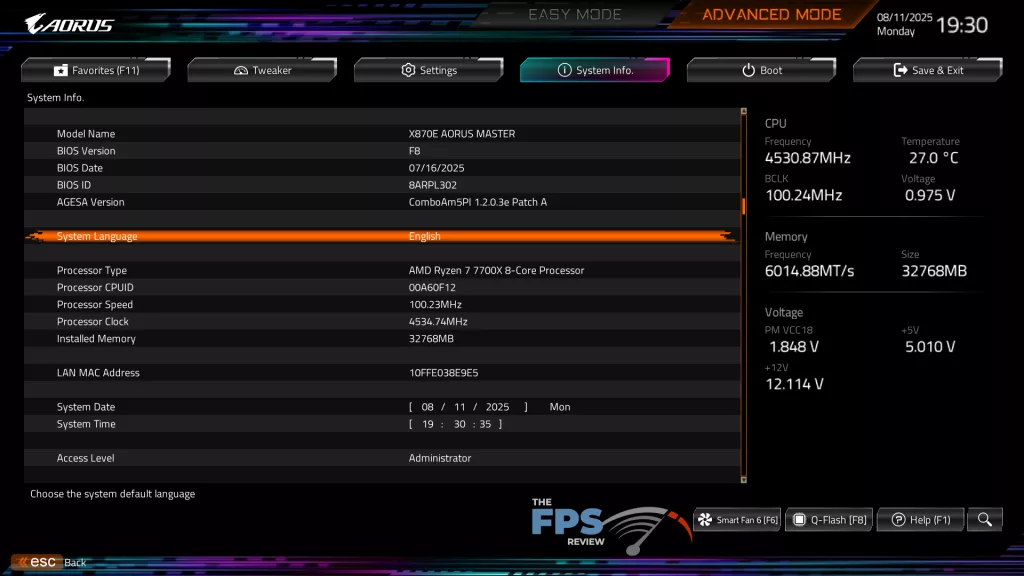Select seconds 35 in System Time

[x=485, y=424]
